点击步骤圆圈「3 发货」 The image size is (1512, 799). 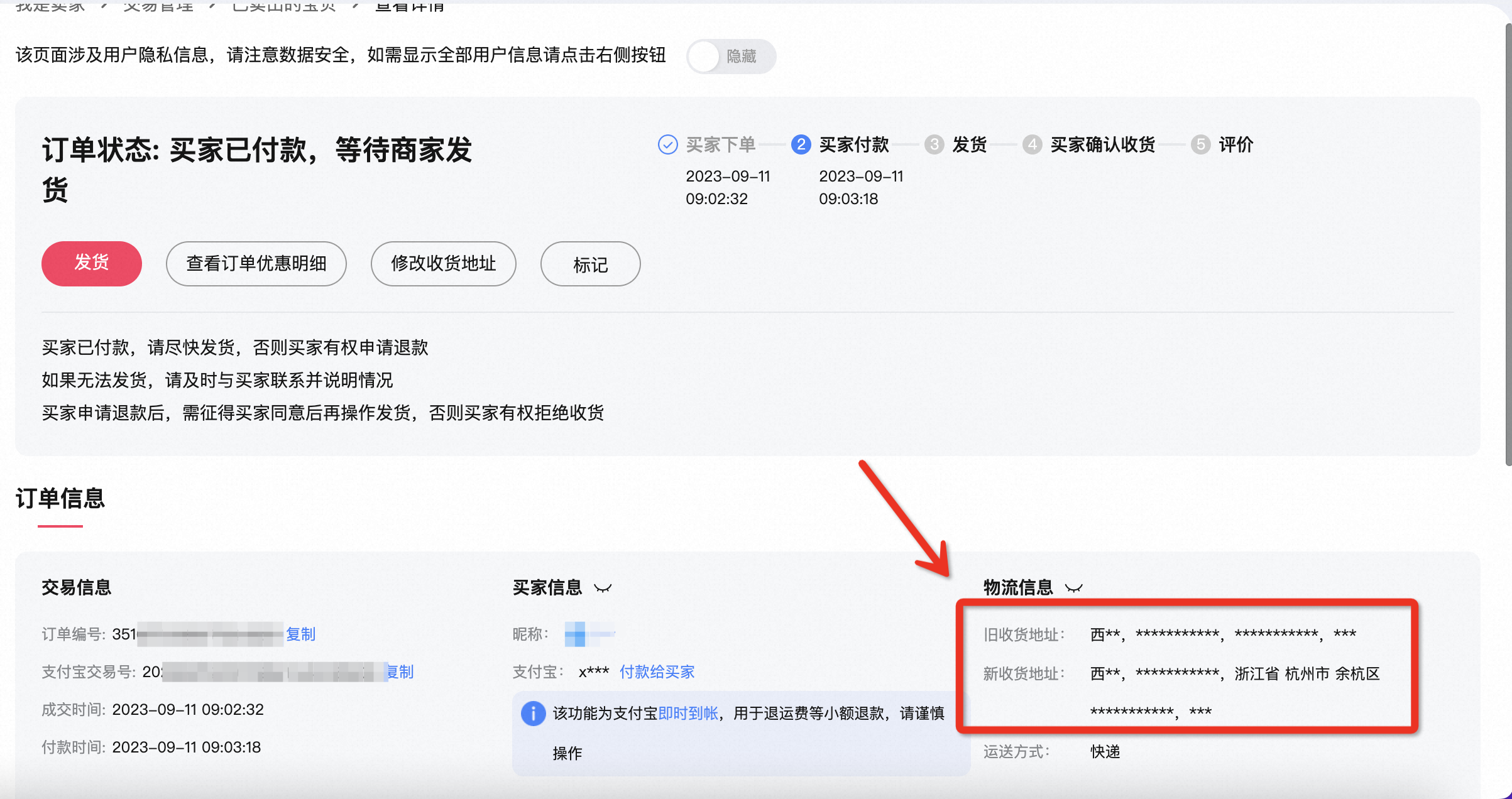(934, 144)
